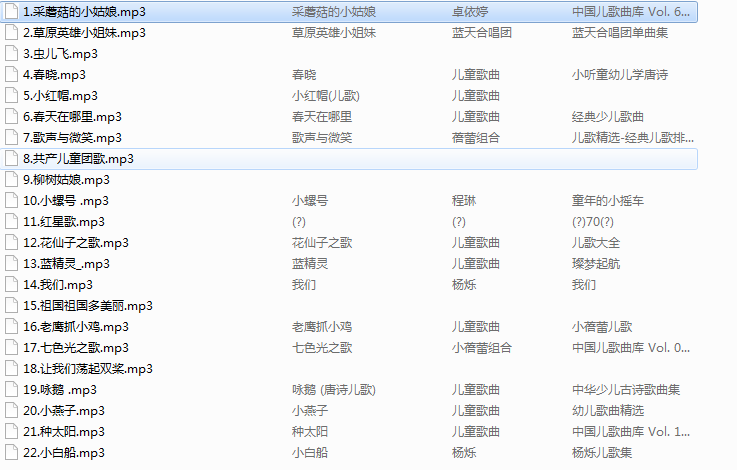This screenshot has height=470, width=737.
Task: Click artist cell 蓝天合唱团
Action: (482, 33)
